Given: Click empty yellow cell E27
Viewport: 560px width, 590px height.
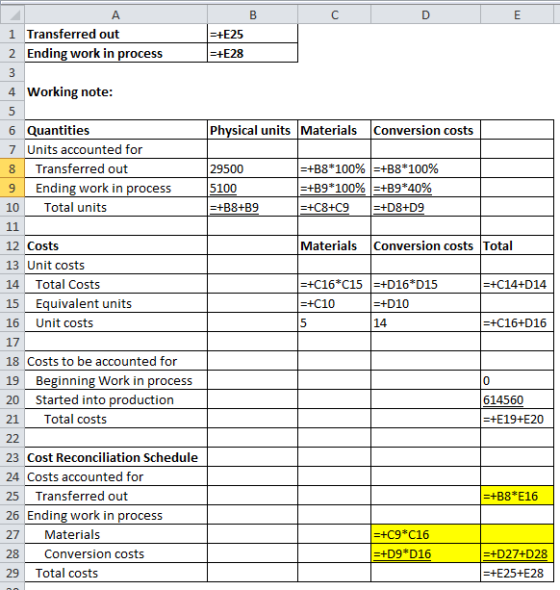Looking at the screenshot, I should click(517, 534).
